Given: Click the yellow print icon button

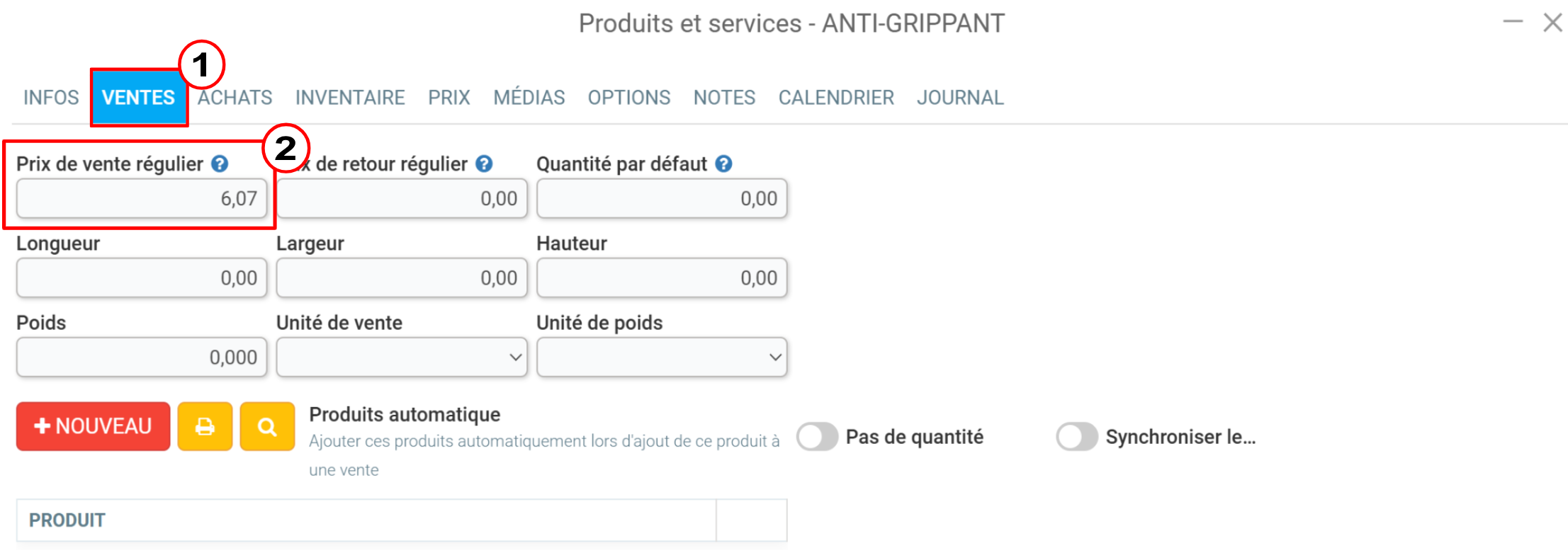Looking at the screenshot, I should pyautogui.click(x=205, y=426).
